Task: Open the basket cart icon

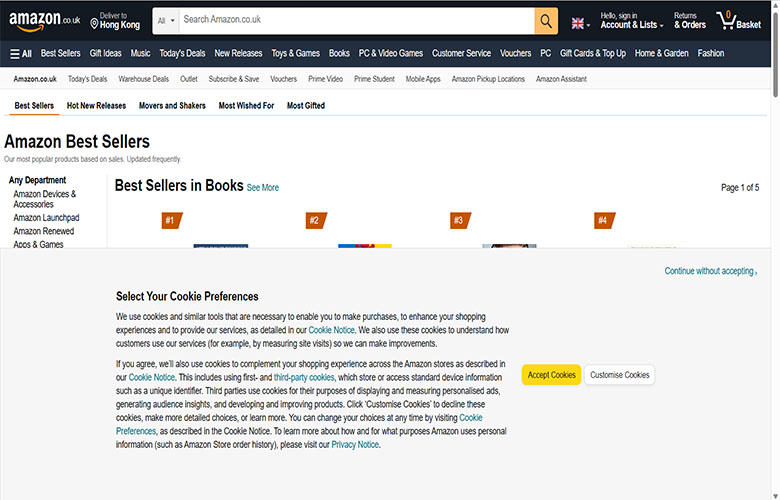Action: click(739, 21)
